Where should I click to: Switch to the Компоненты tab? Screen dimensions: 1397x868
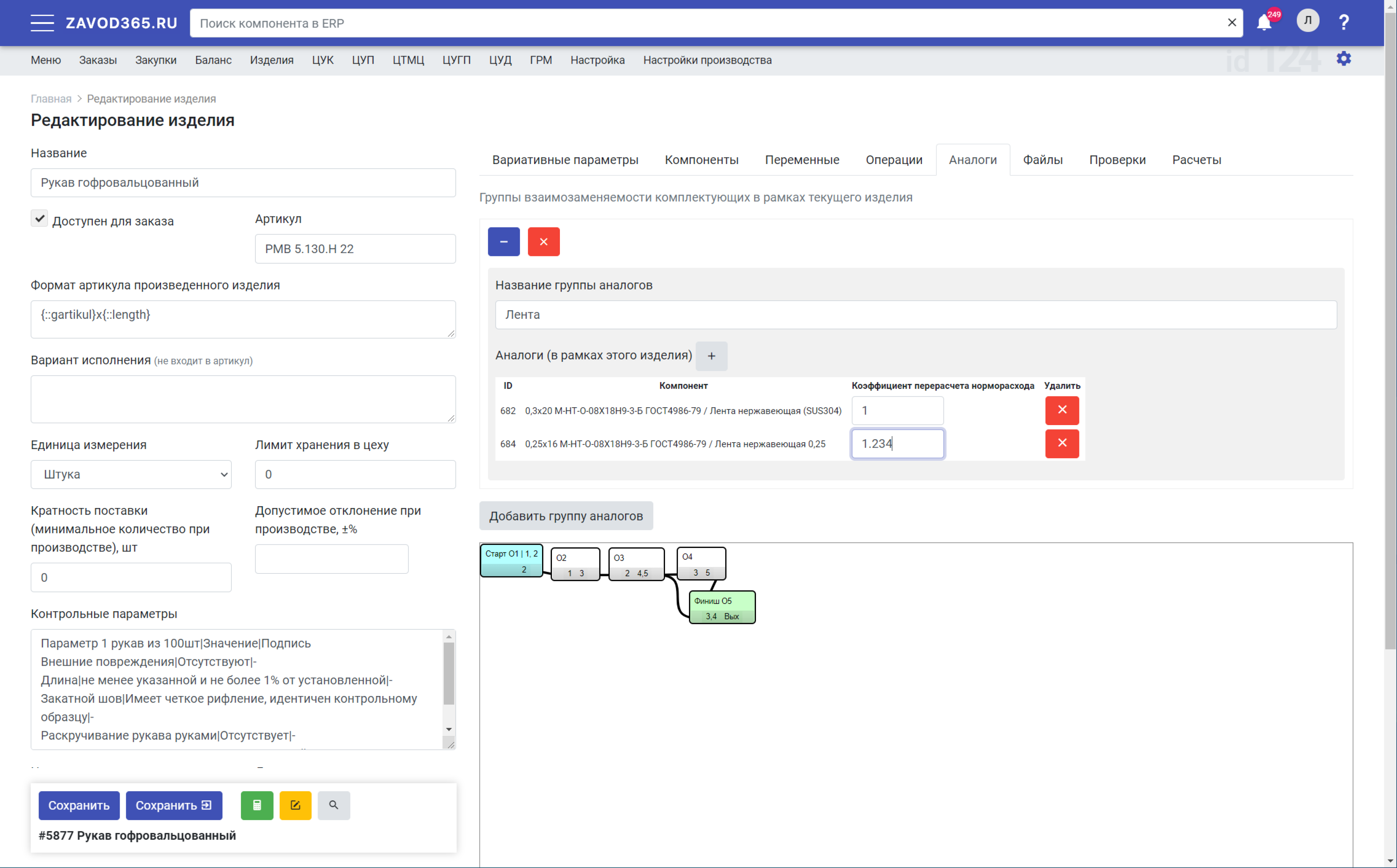coord(701,160)
